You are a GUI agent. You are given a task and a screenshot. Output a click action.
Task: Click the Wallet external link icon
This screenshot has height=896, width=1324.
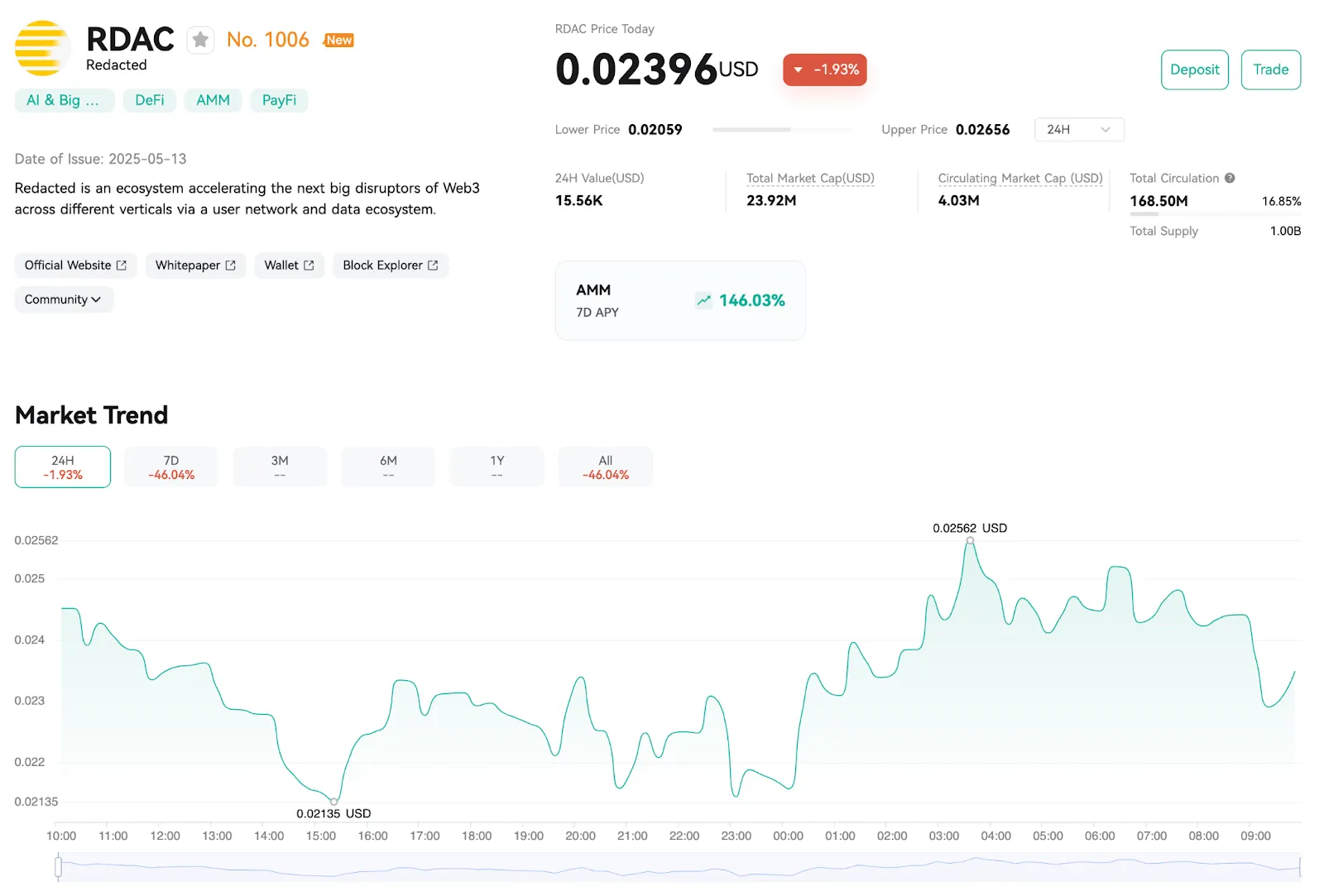(x=309, y=266)
